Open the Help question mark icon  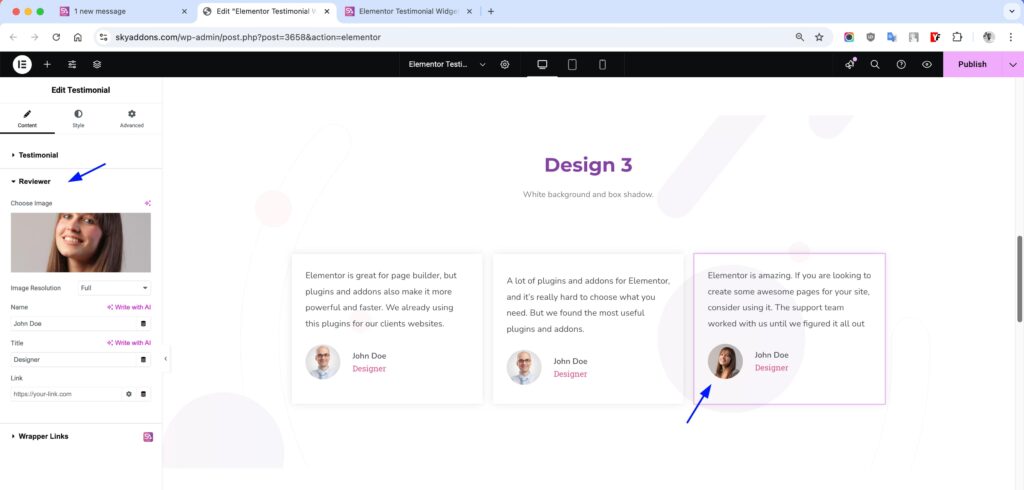pos(901,64)
